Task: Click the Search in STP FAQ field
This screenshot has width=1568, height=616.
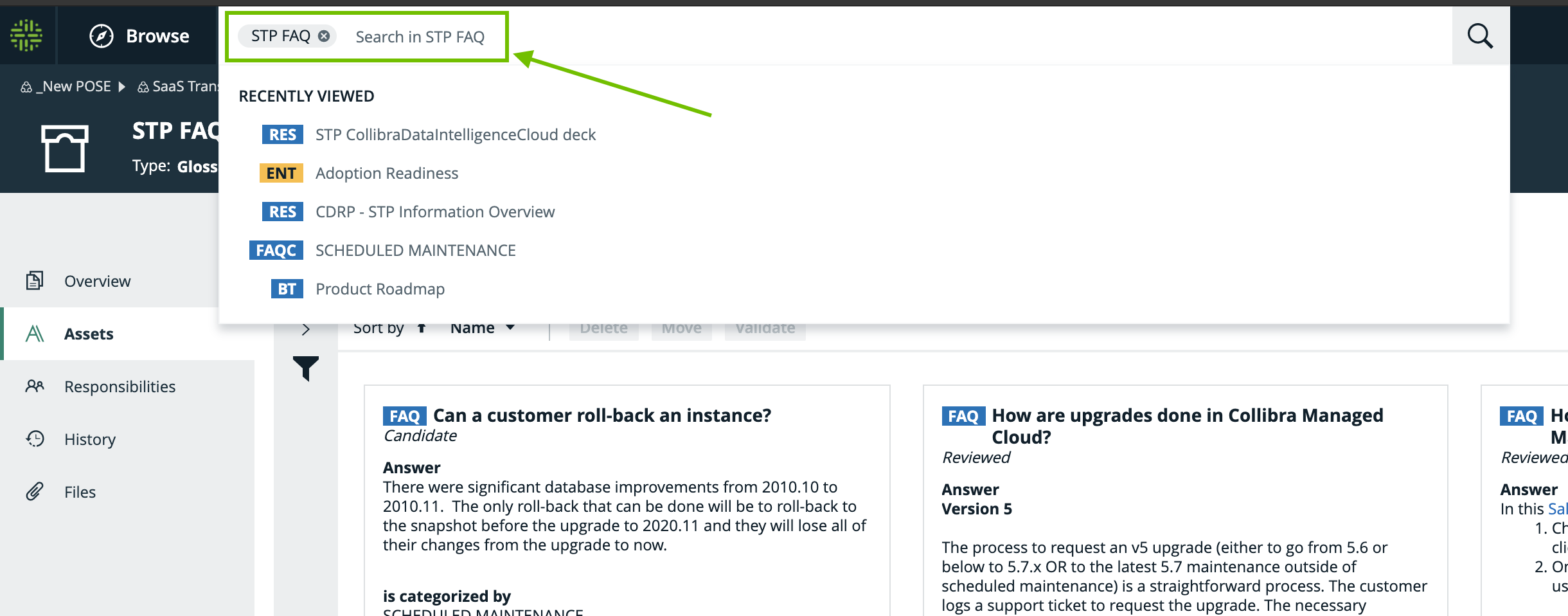Action: pyautogui.click(x=420, y=37)
